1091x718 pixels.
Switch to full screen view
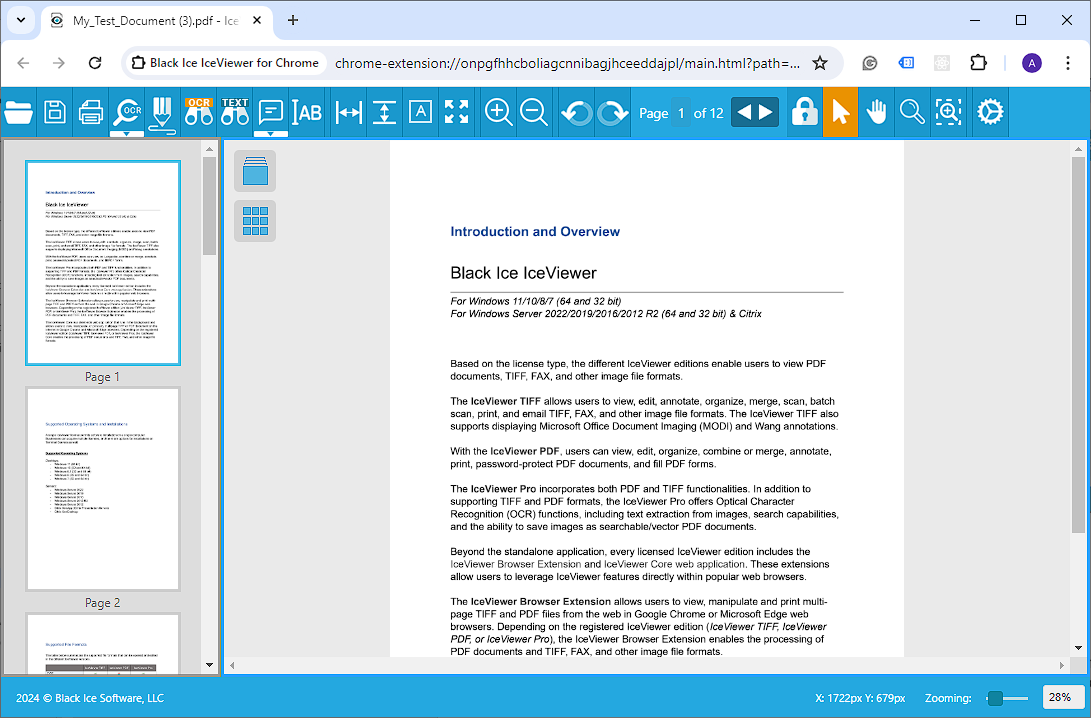(456, 112)
